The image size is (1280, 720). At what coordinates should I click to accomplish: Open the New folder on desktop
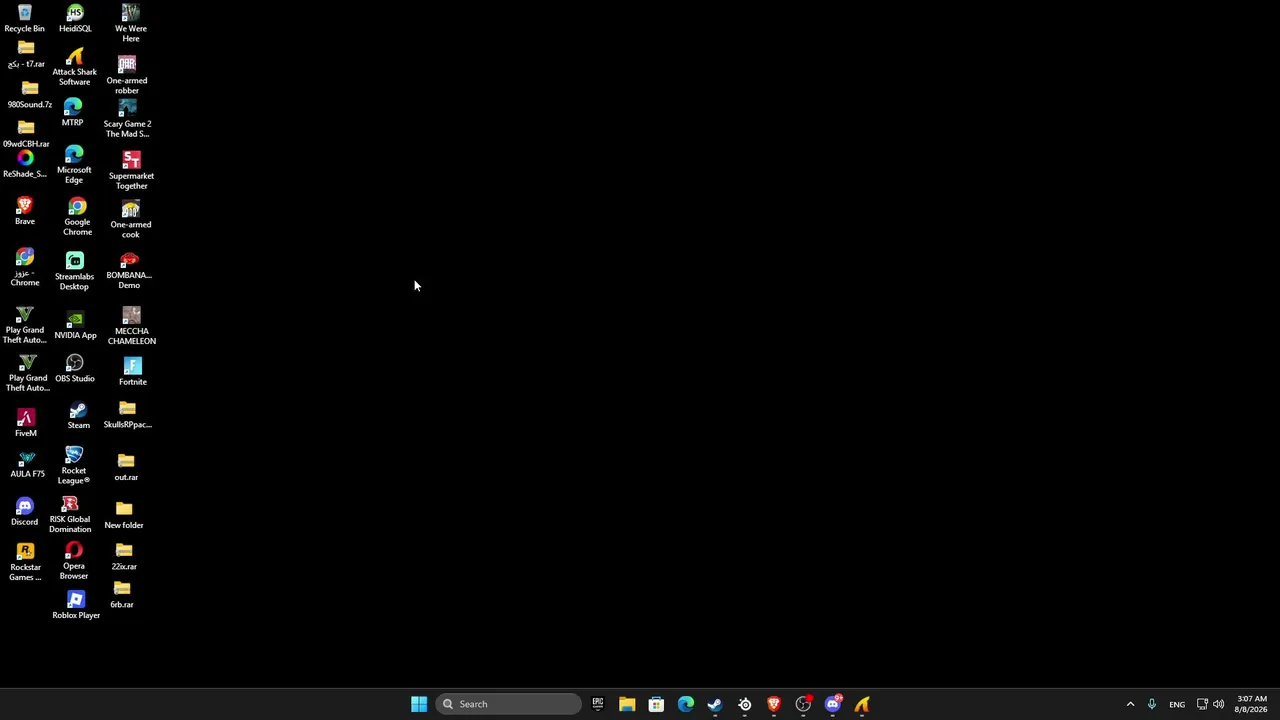click(x=124, y=515)
